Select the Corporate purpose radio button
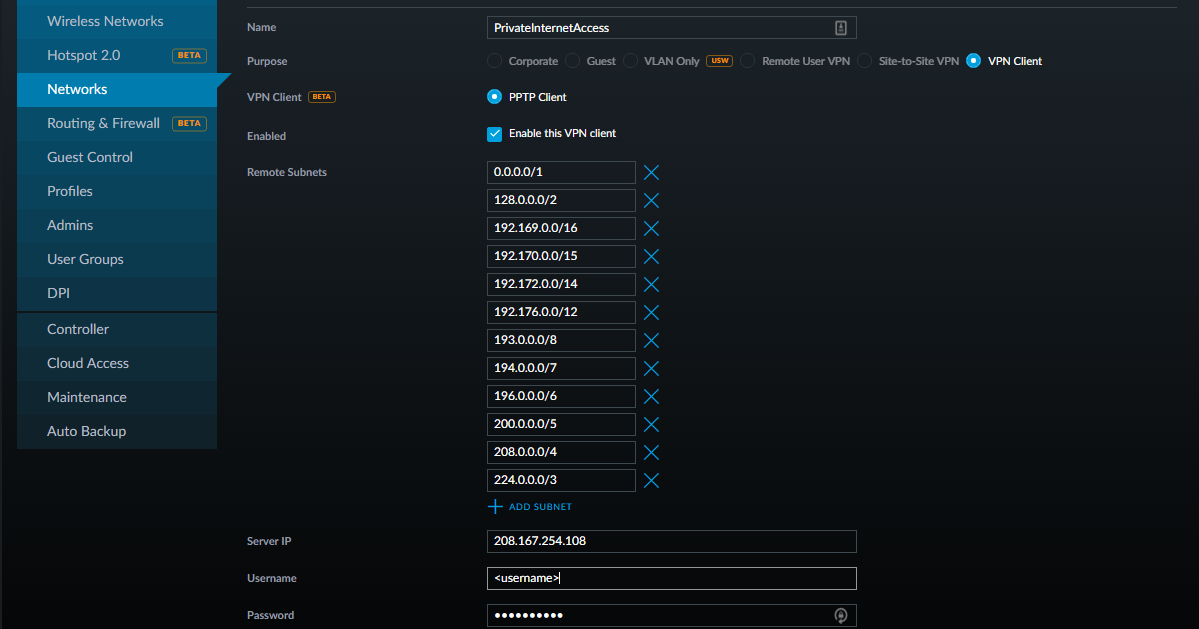The height and width of the screenshot is (629, 1199). coord(494,60)
